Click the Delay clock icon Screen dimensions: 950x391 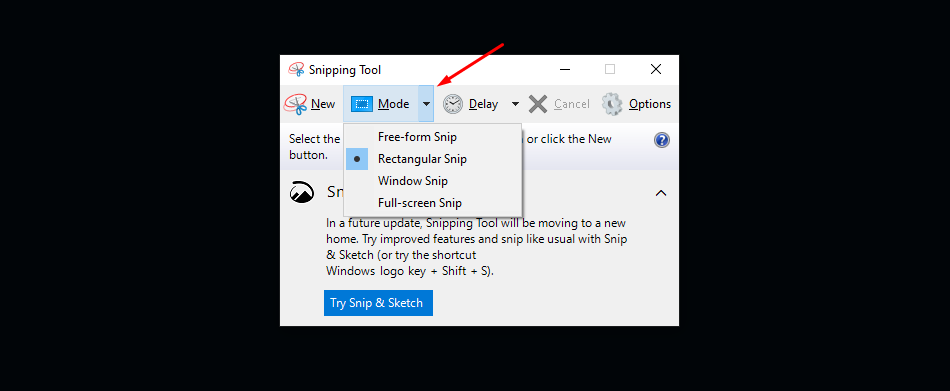453,104
